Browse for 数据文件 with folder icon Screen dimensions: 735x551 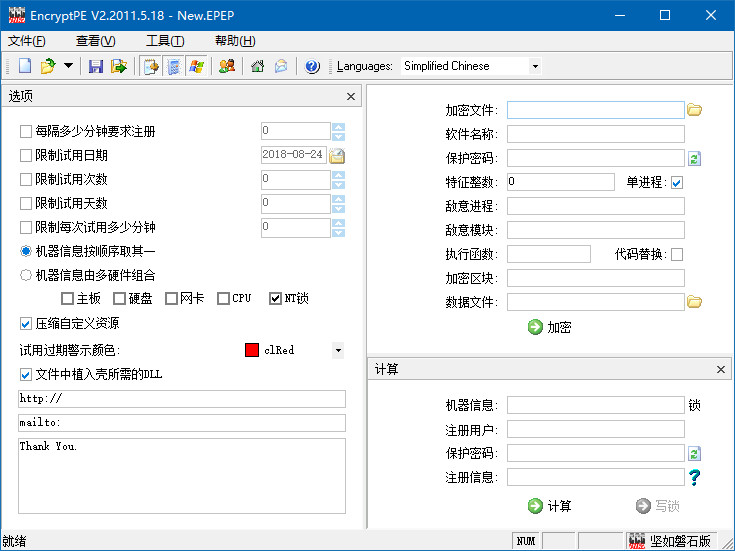[x=694, y=302]
